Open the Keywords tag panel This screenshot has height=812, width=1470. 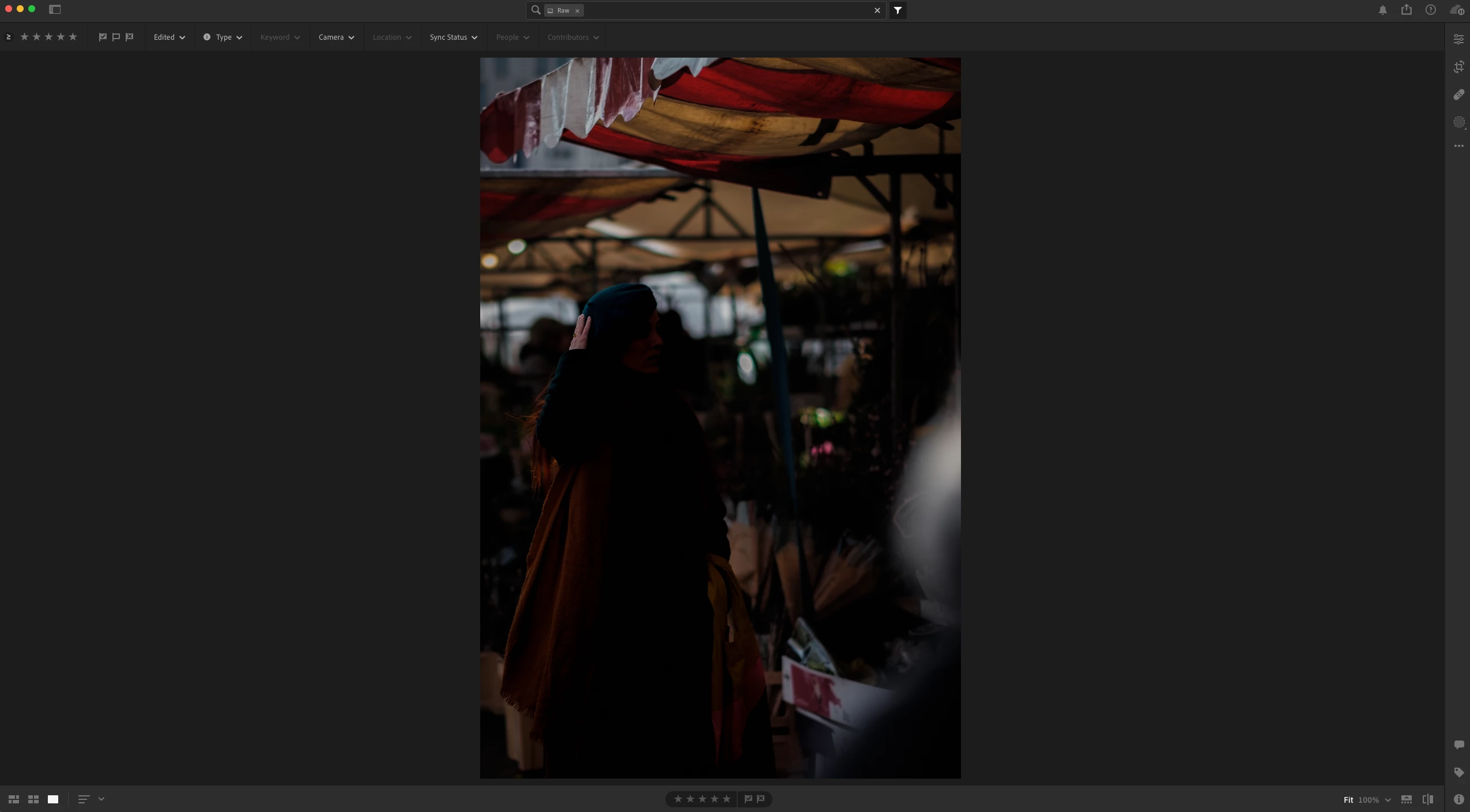[1458, 772]
